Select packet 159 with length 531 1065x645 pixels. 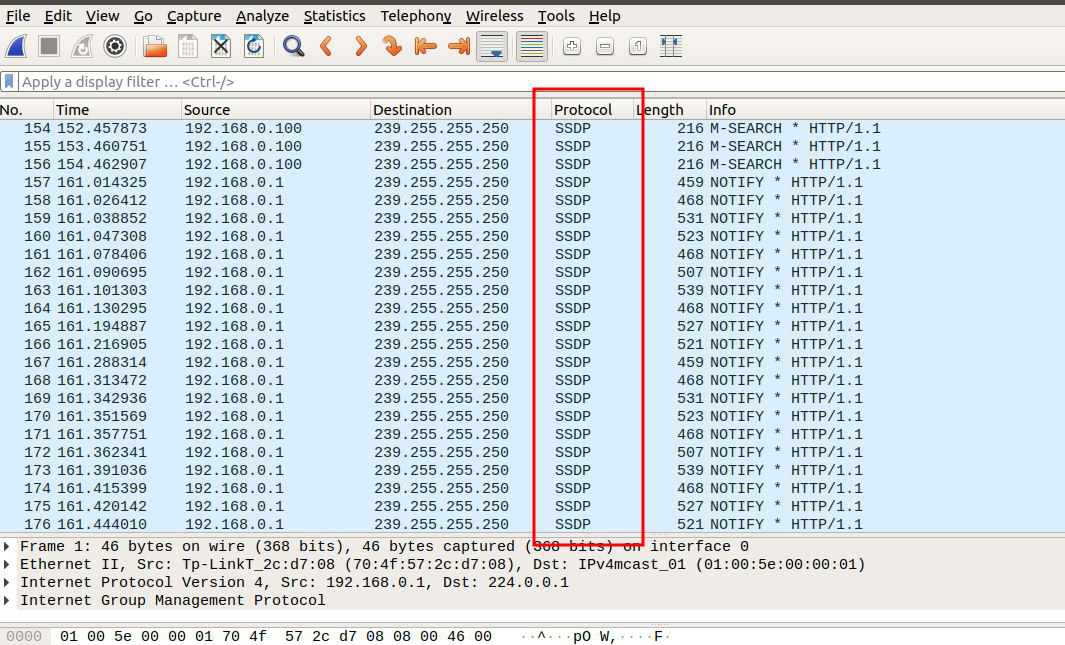coord(532,218)
